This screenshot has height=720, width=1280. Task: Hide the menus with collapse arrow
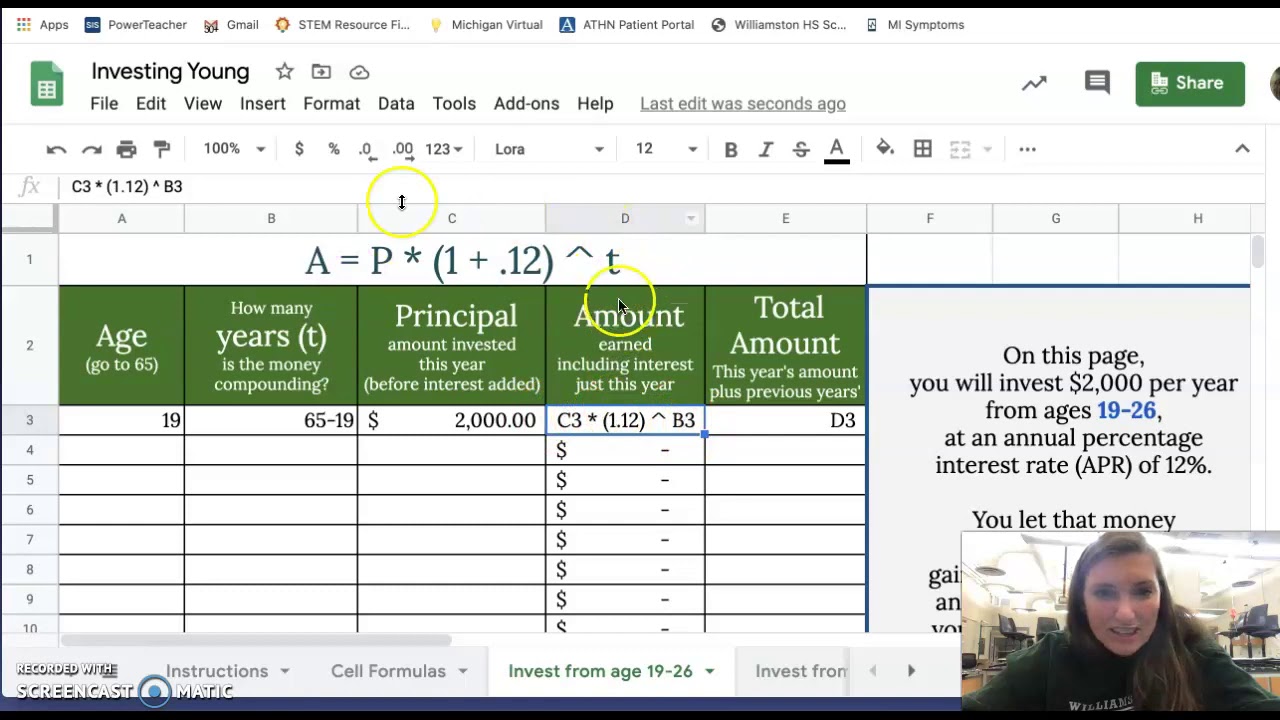tap(1242, 149)
